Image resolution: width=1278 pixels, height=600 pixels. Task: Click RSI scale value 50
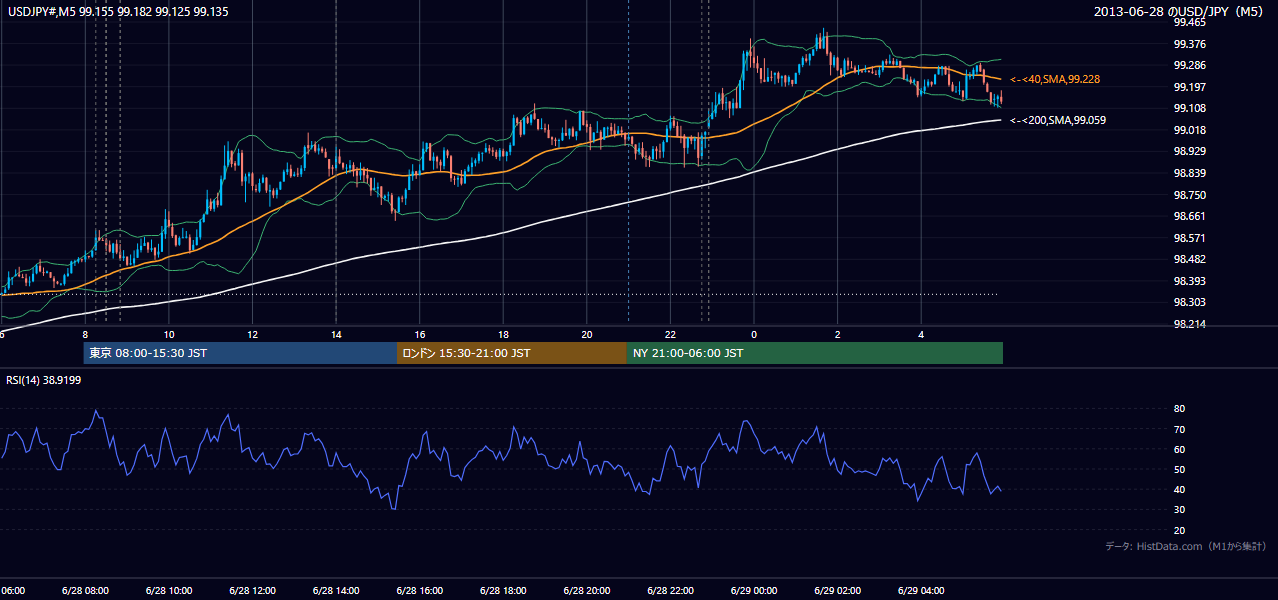1179,469
